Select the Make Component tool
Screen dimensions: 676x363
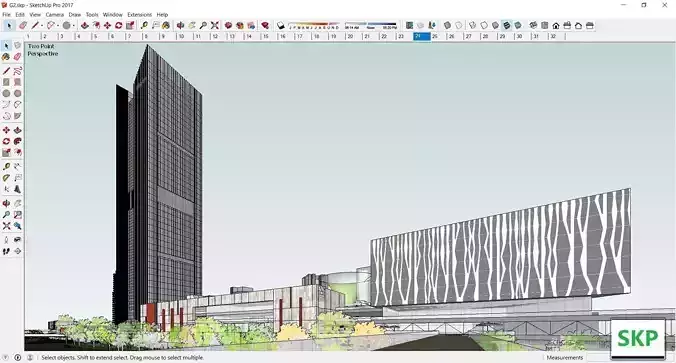point(17,45)
